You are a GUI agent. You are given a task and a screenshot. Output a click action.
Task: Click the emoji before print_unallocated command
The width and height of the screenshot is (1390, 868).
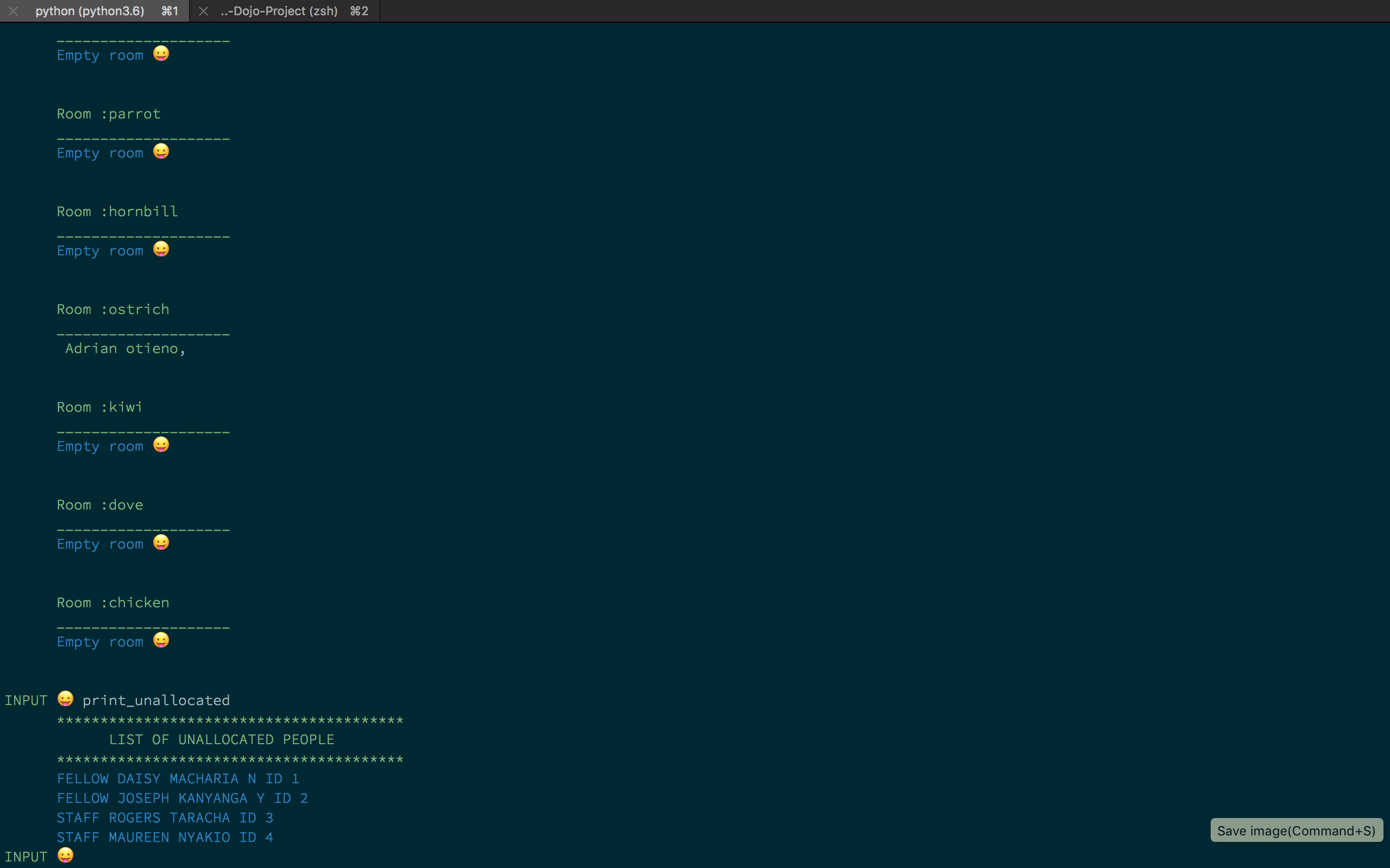pyautogui.click(x=65, y=699)
